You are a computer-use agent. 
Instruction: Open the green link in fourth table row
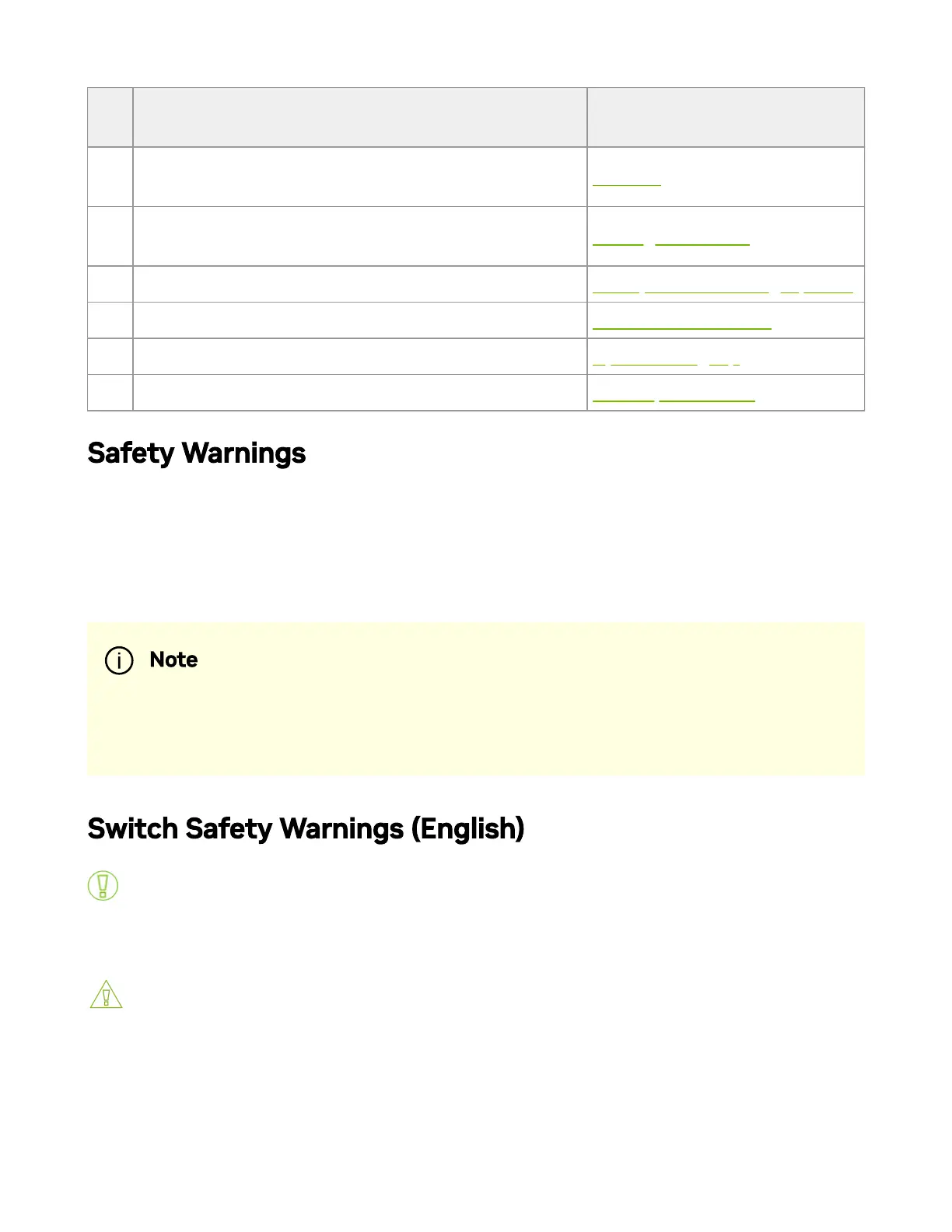coord(681,327)
